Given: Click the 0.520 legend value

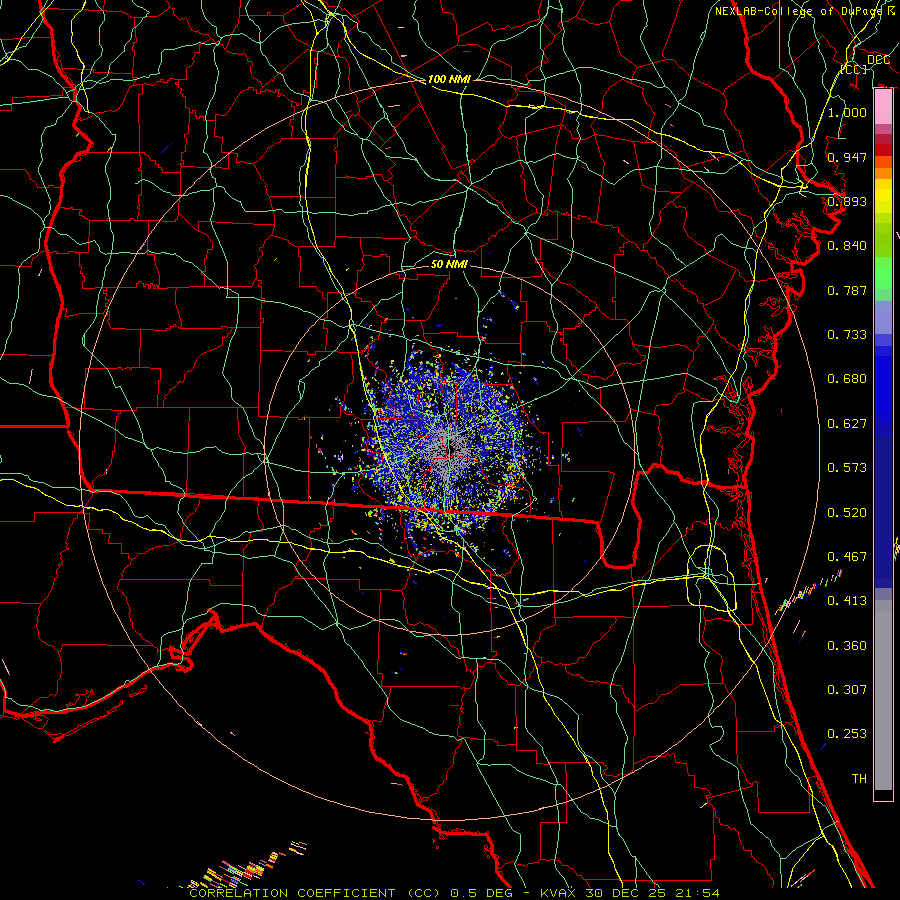Looking at the screenshot, I should click(847, 512).
